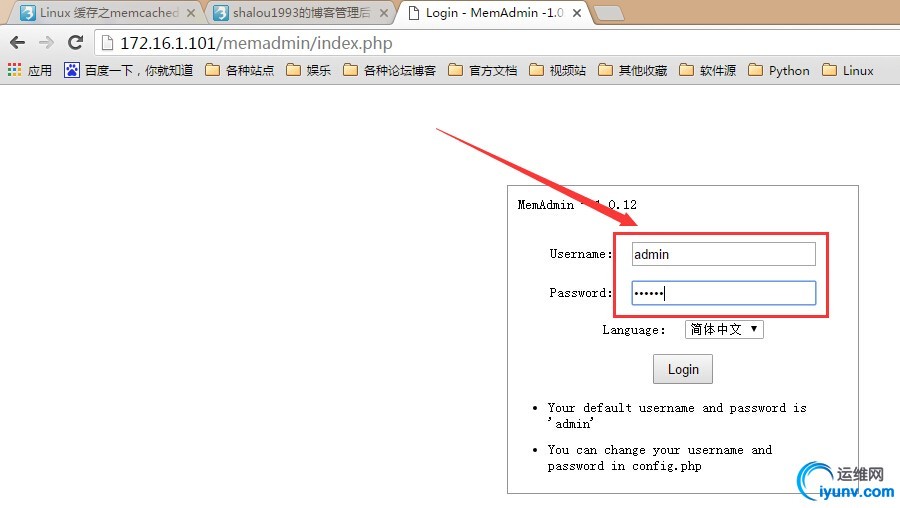Click the browser back arrow
Image resolution: width=900 pixels, height=508 pixels.
[x=18, y=42]
